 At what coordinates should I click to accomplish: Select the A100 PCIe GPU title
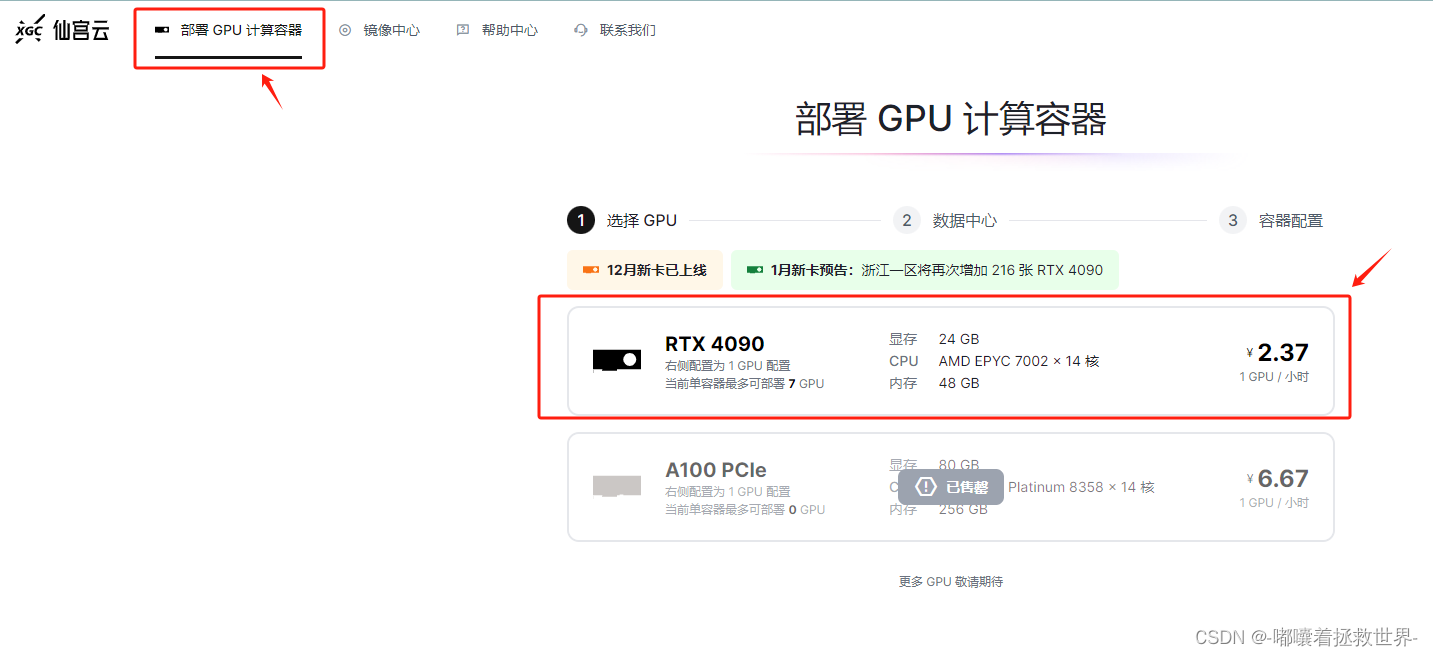click(716, 470)
